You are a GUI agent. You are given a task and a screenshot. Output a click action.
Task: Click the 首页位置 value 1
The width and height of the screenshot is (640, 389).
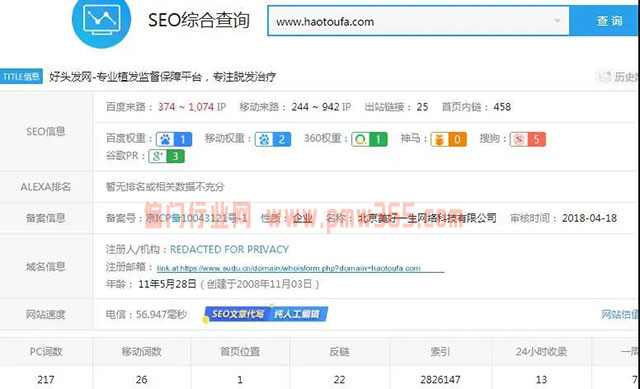click(240, 380)
